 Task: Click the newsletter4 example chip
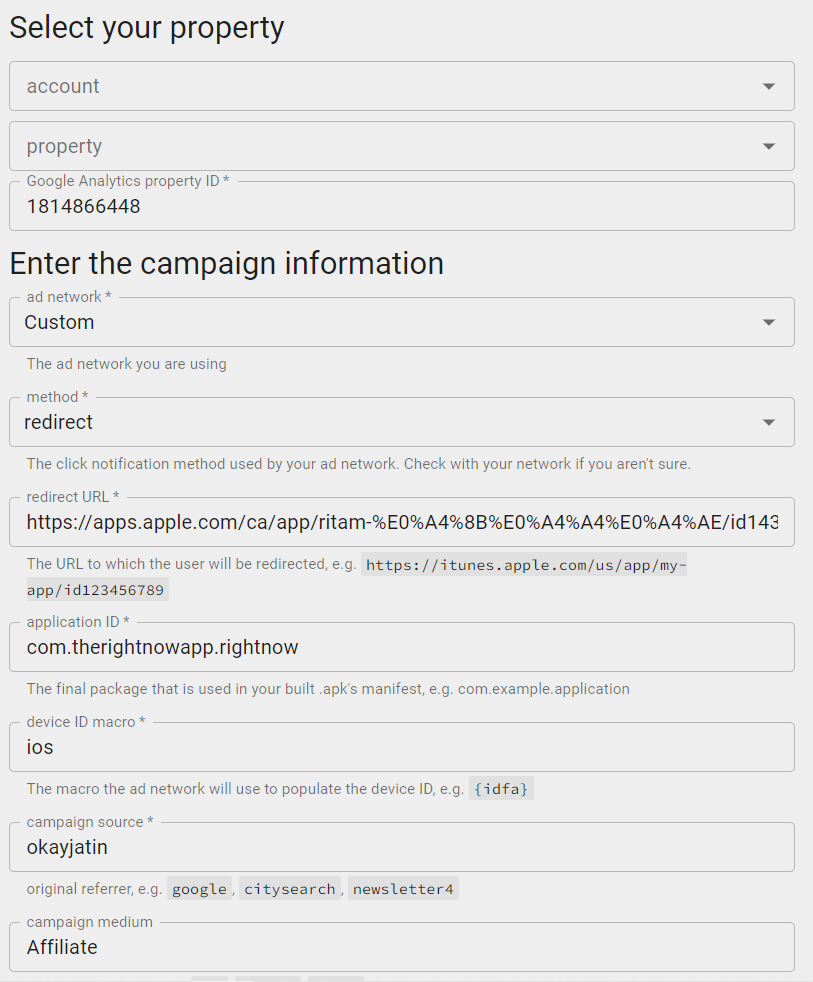click(x=403, y=889)
